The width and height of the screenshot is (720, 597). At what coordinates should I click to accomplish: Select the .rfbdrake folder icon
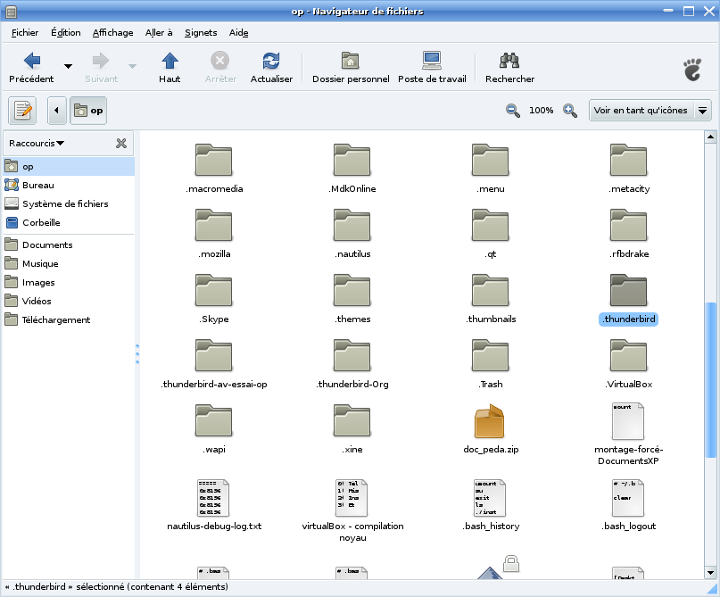click(x=628, y=225)
